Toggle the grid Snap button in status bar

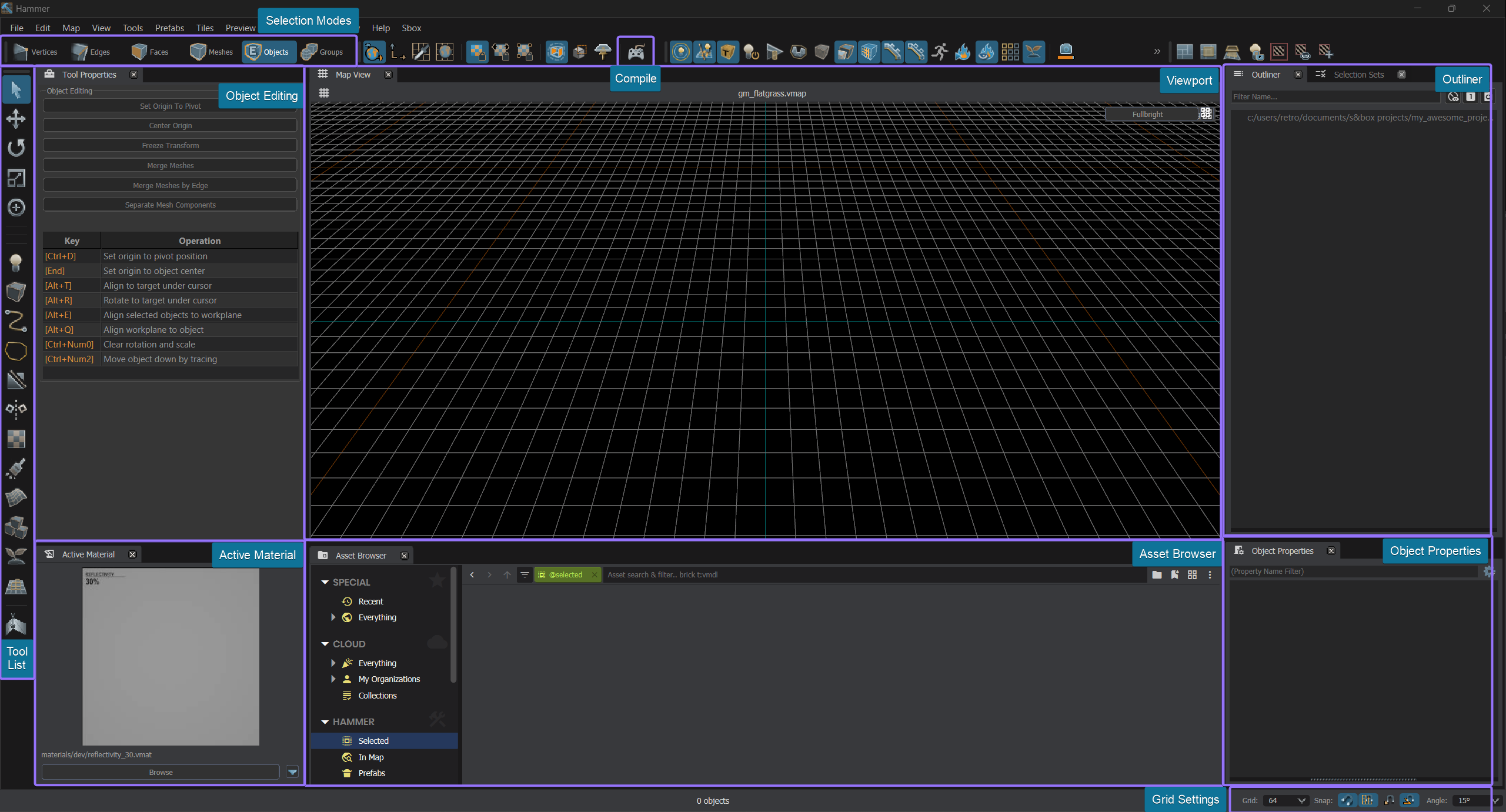(x=1367, y=800)
